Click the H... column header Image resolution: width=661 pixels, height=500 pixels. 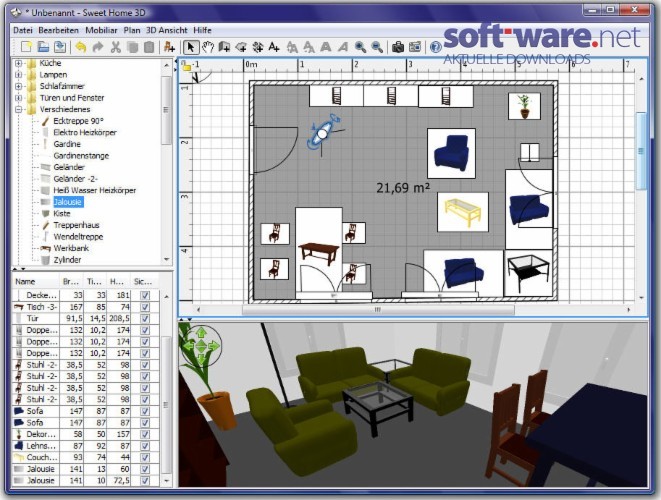coord(118,282)
